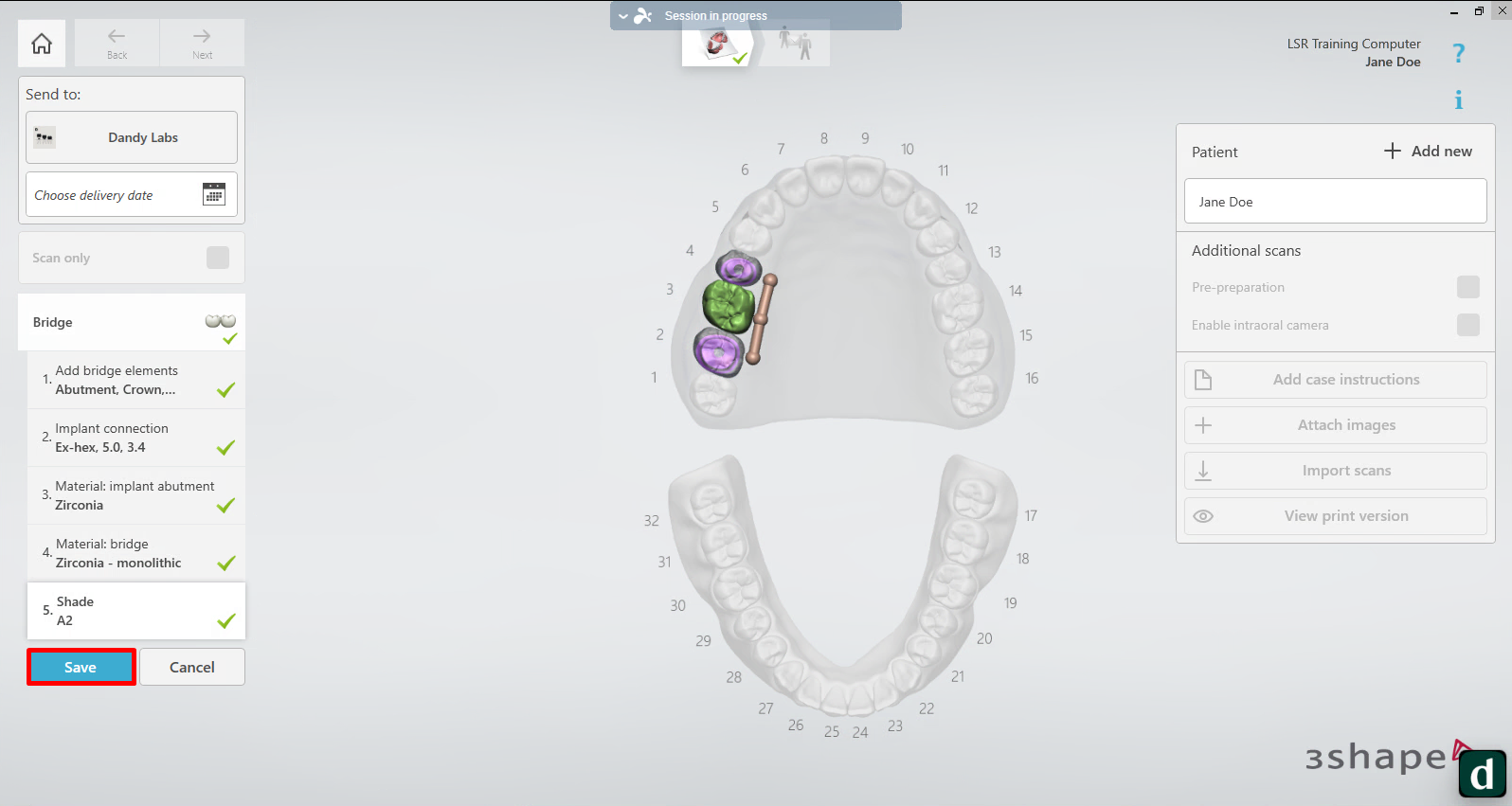Click the question mark help icon
Image resolution: width=1512 pixels, height=806 pixels.
point(1458,54)
